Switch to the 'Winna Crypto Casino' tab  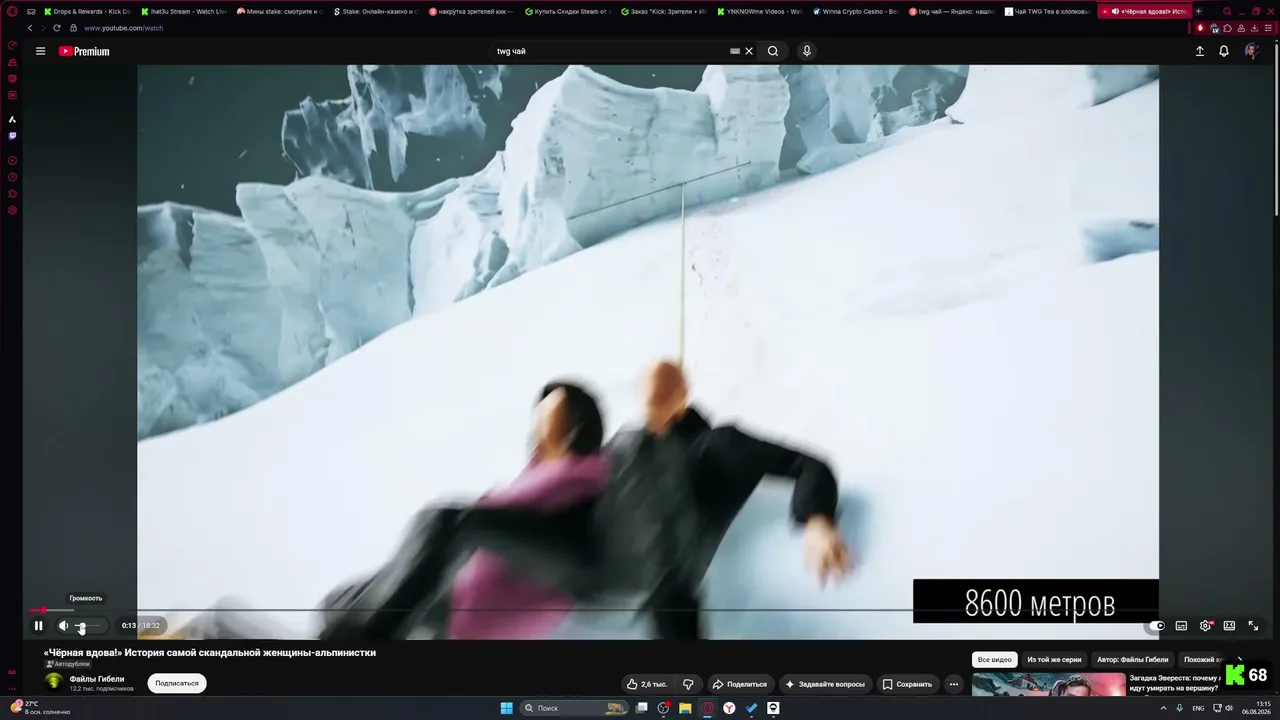point(856,11)
